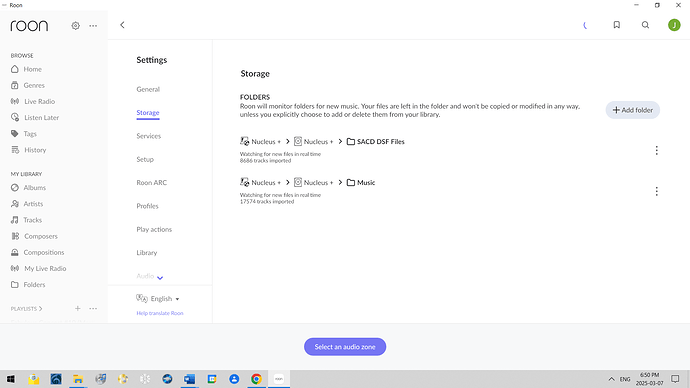Open settings via the gear icon
The image size is (690, 388).
[75, 26]
